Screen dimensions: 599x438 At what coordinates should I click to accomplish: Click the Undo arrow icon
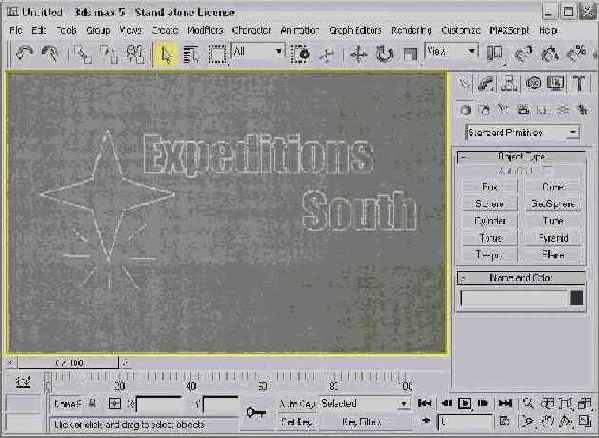[x=24, y=54]
